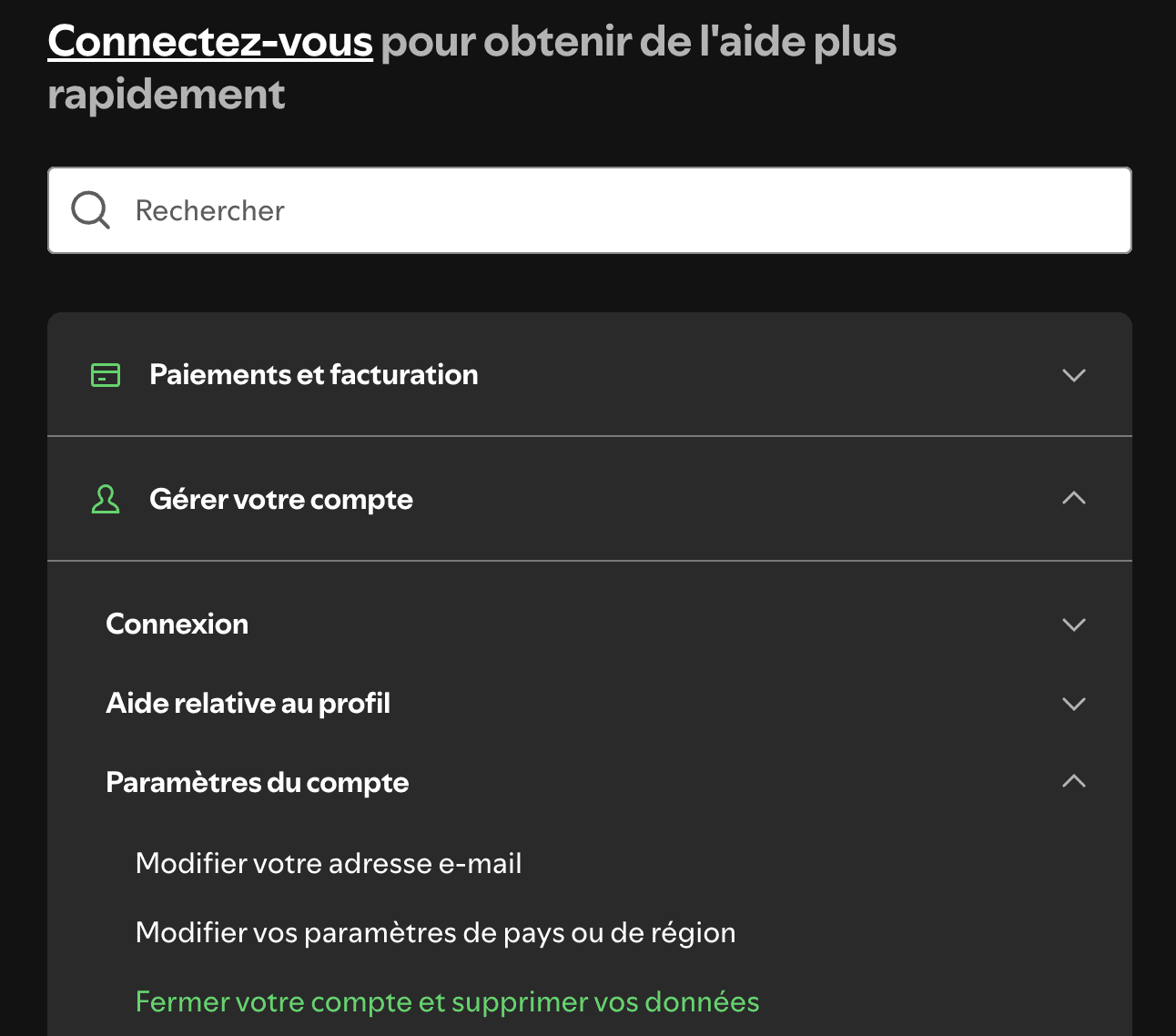This screenshot has height=1036, width=1176.
Task: Click the downward chevron next to Connexion
Action: click(x=1073, y=625)
